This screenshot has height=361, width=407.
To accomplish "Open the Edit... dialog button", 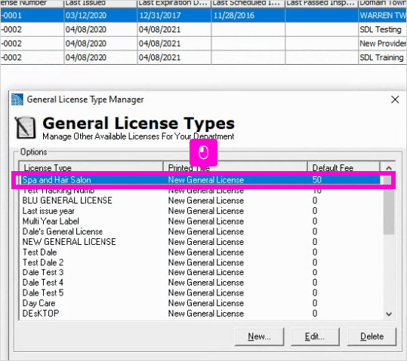I will tap(315, 337).
